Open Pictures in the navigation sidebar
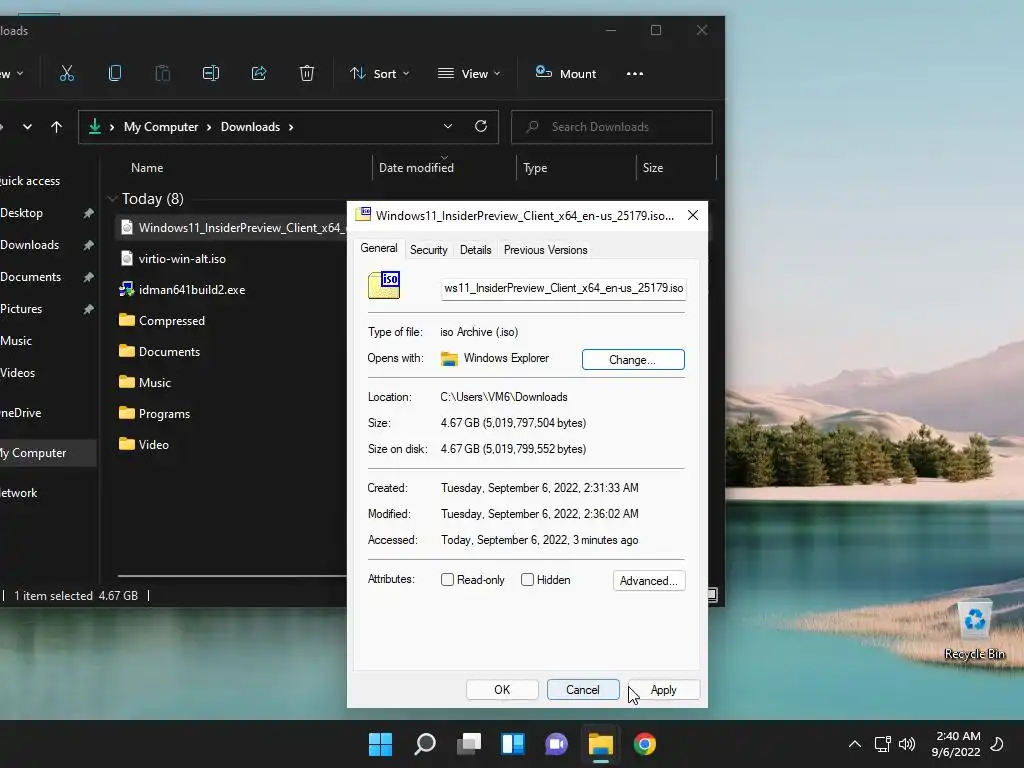1024x768 pixels. tap(21, 309)
